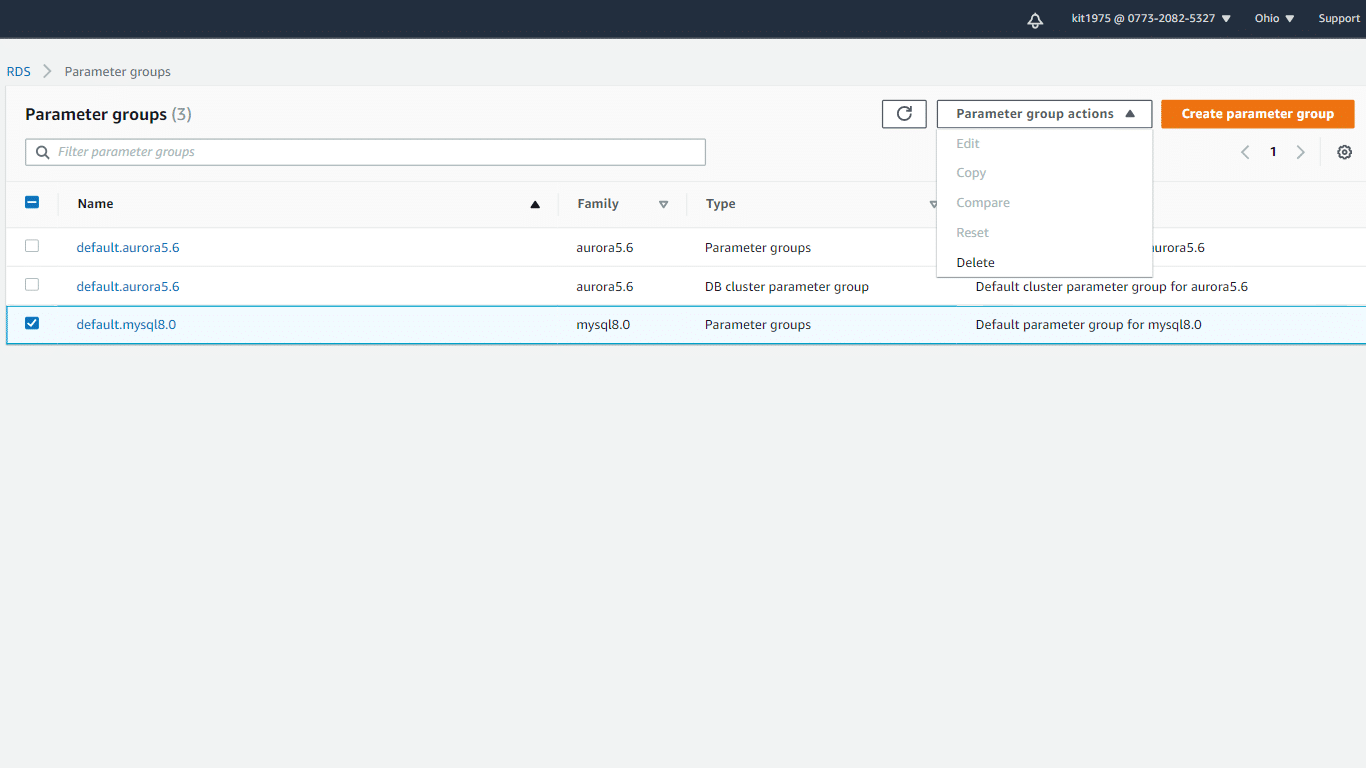Screen dimensions: 1366x768
Task: Click the sort arrow on the Name column
Action: [x=535, y=204]
